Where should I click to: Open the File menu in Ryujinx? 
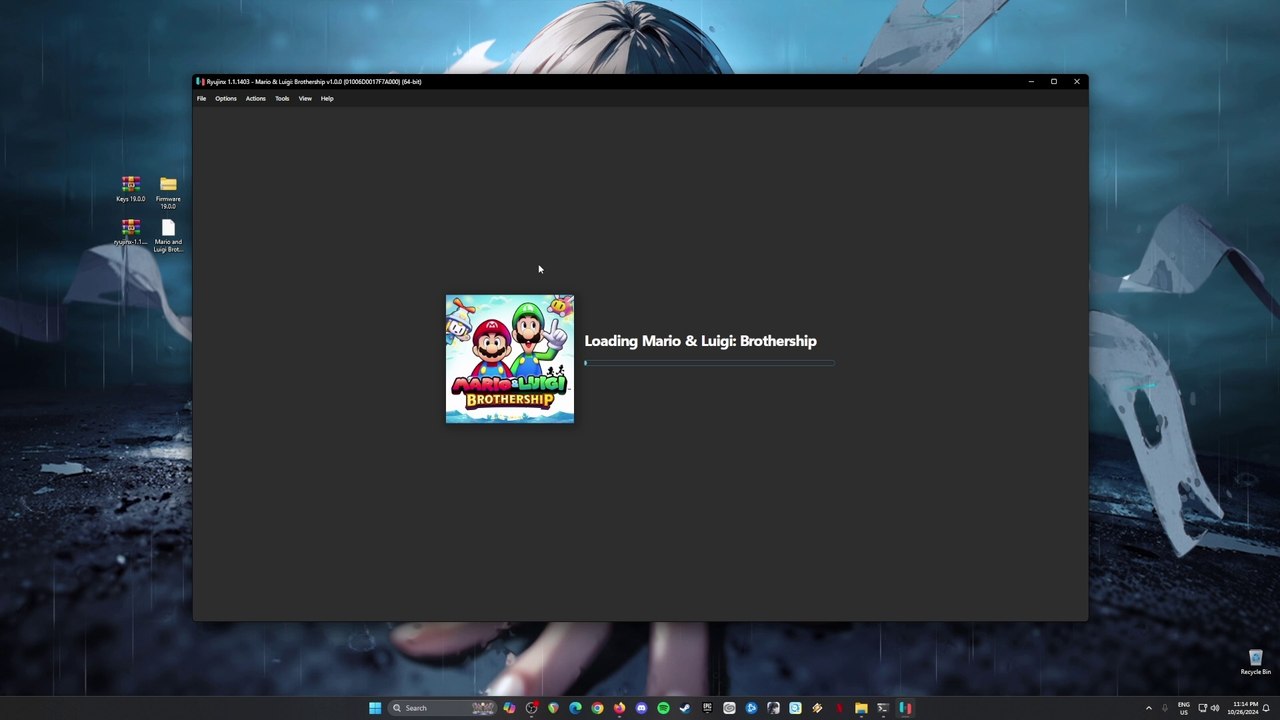[201, 98]
